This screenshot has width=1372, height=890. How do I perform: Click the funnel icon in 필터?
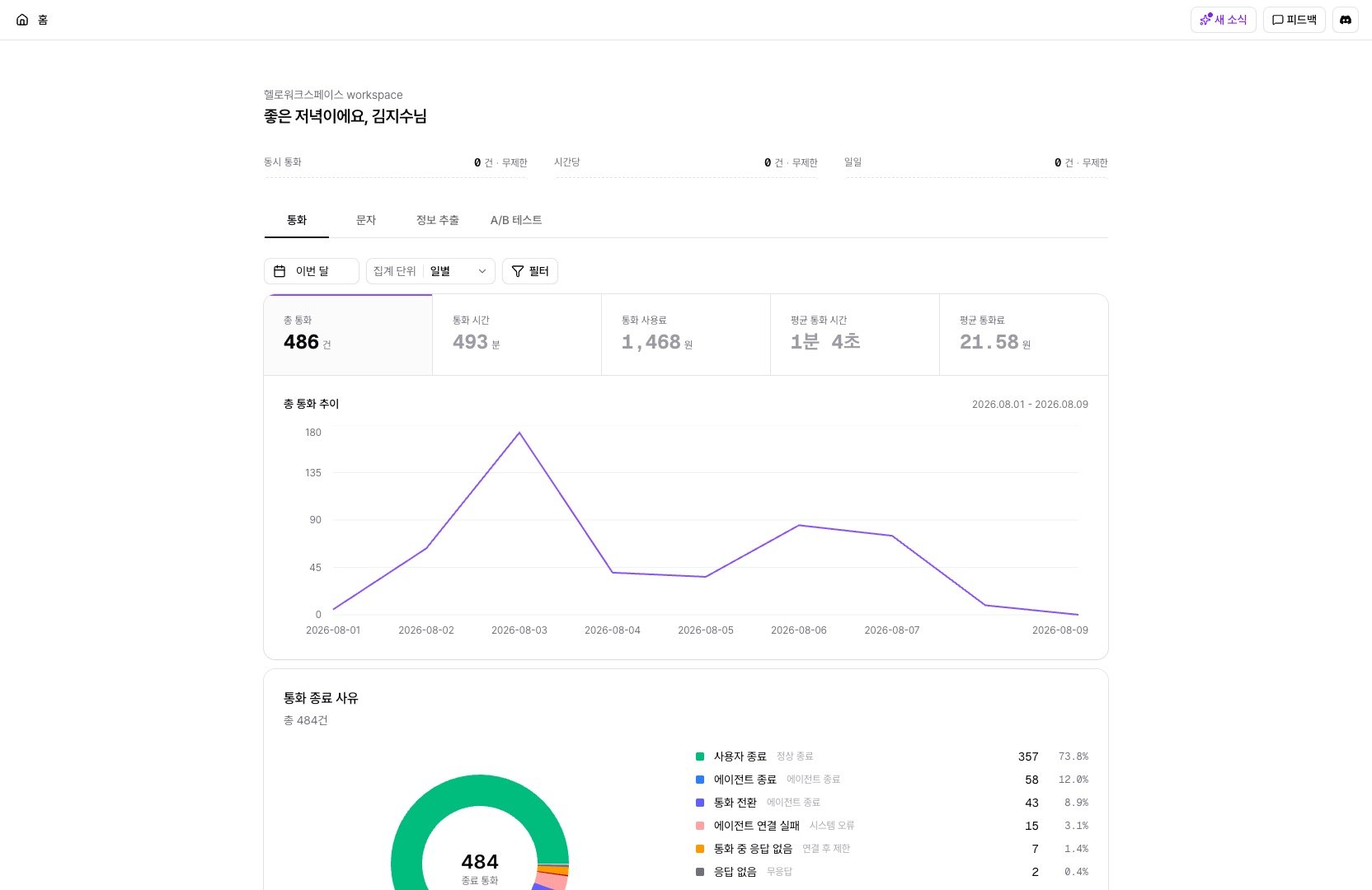coord(518,271)
